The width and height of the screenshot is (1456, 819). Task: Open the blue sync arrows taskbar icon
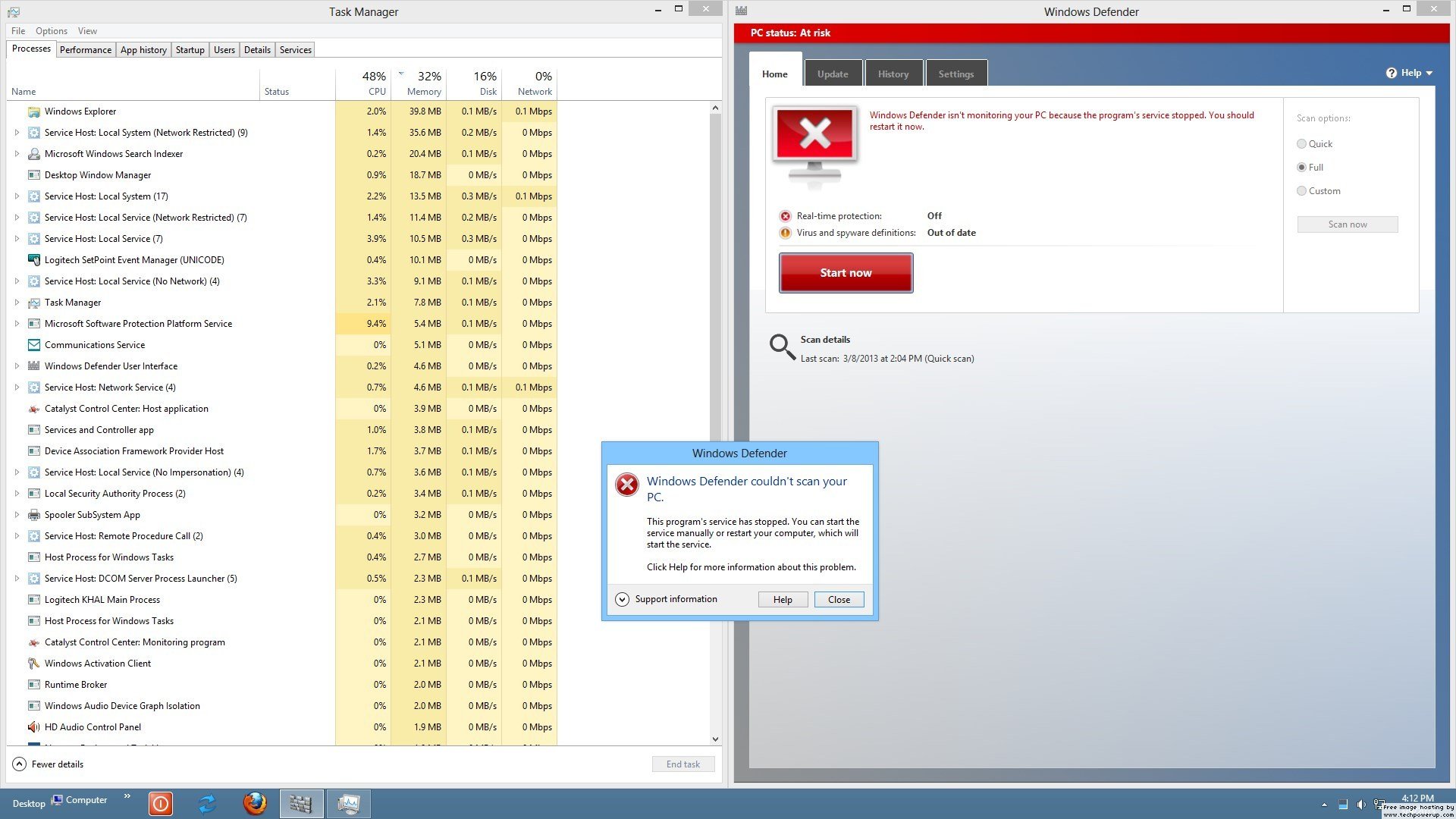pyautogui.click(x=207, y=803)
